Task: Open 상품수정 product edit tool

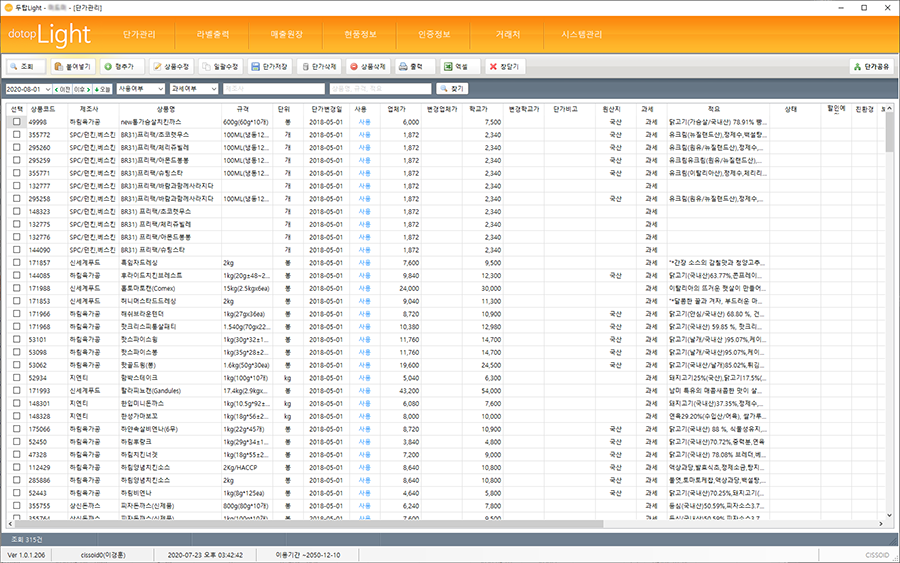Action: 170,67
